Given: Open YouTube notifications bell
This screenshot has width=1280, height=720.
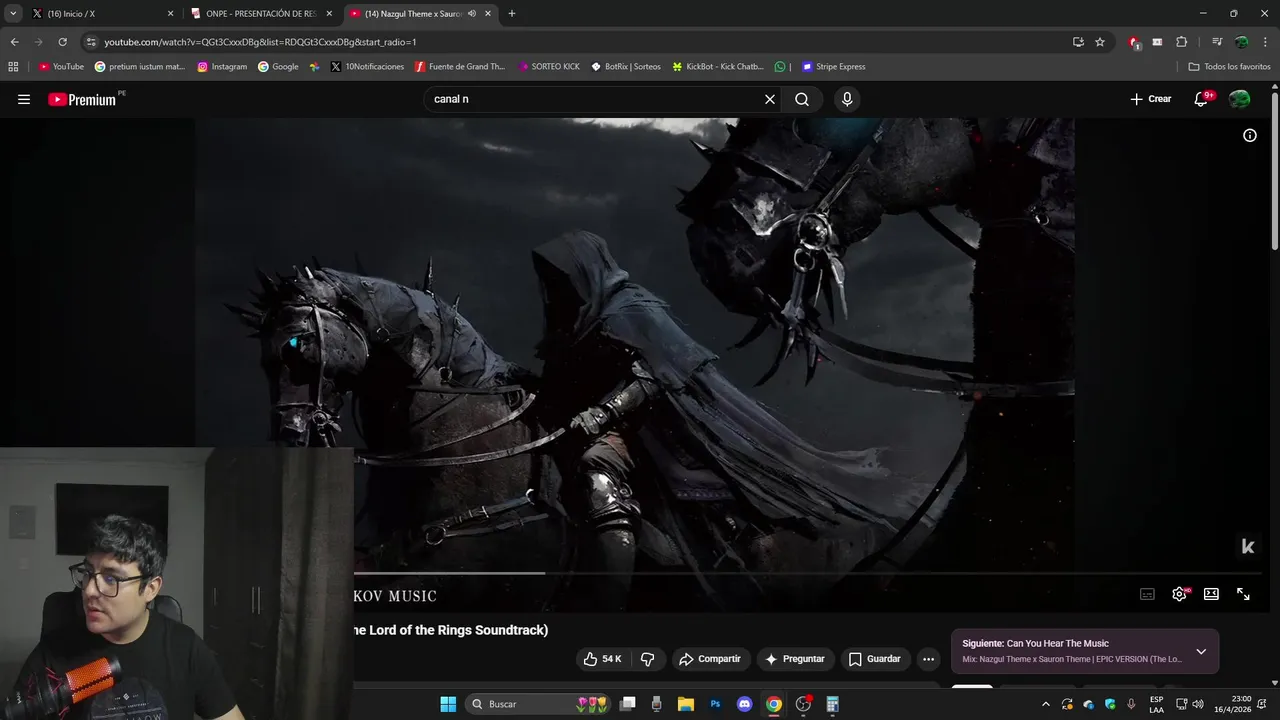Looking at the screenshot, I should [1202, 99].
